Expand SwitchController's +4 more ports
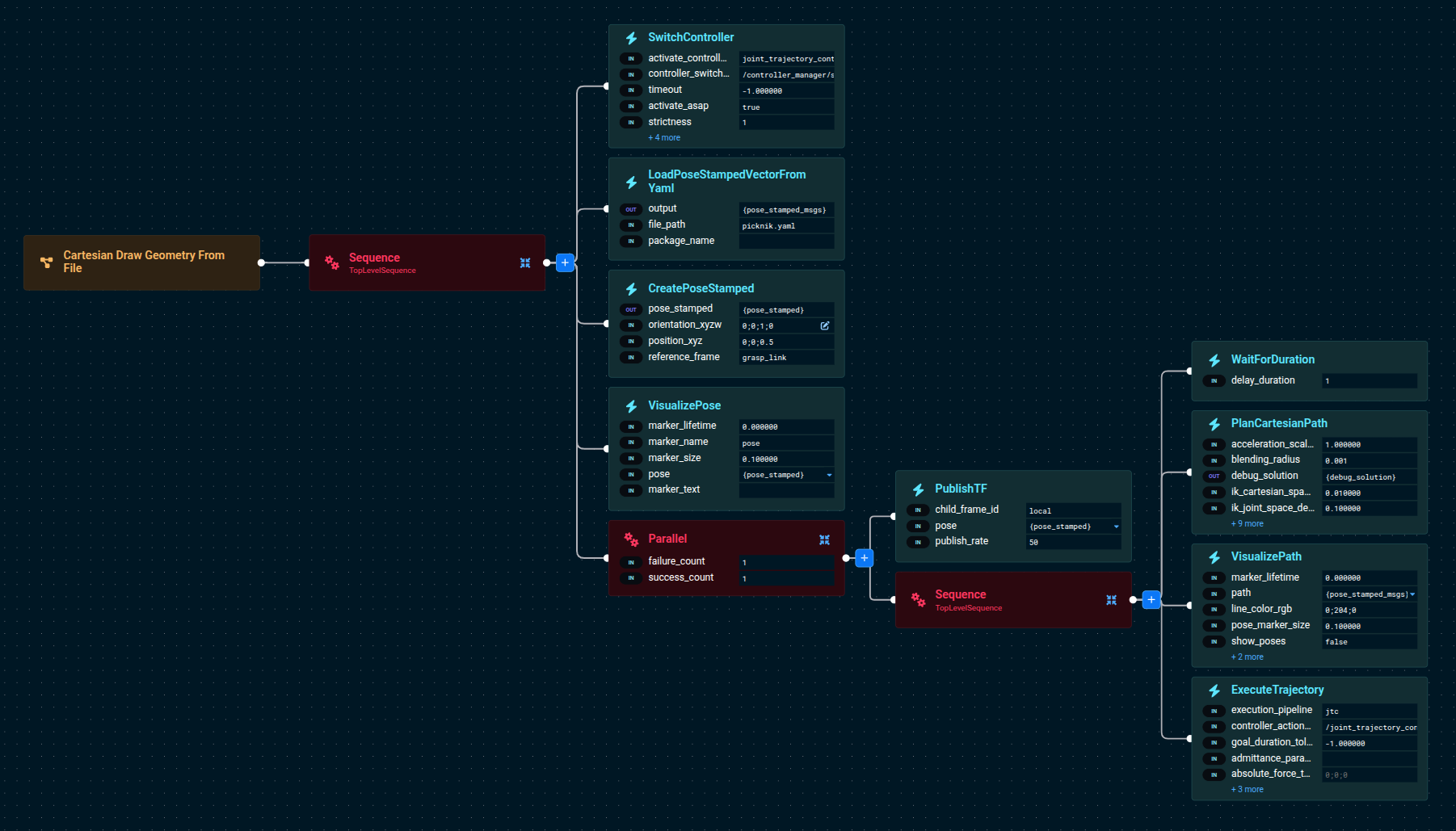Screen dimensions: 1456x831 click(x=664, y=138)
